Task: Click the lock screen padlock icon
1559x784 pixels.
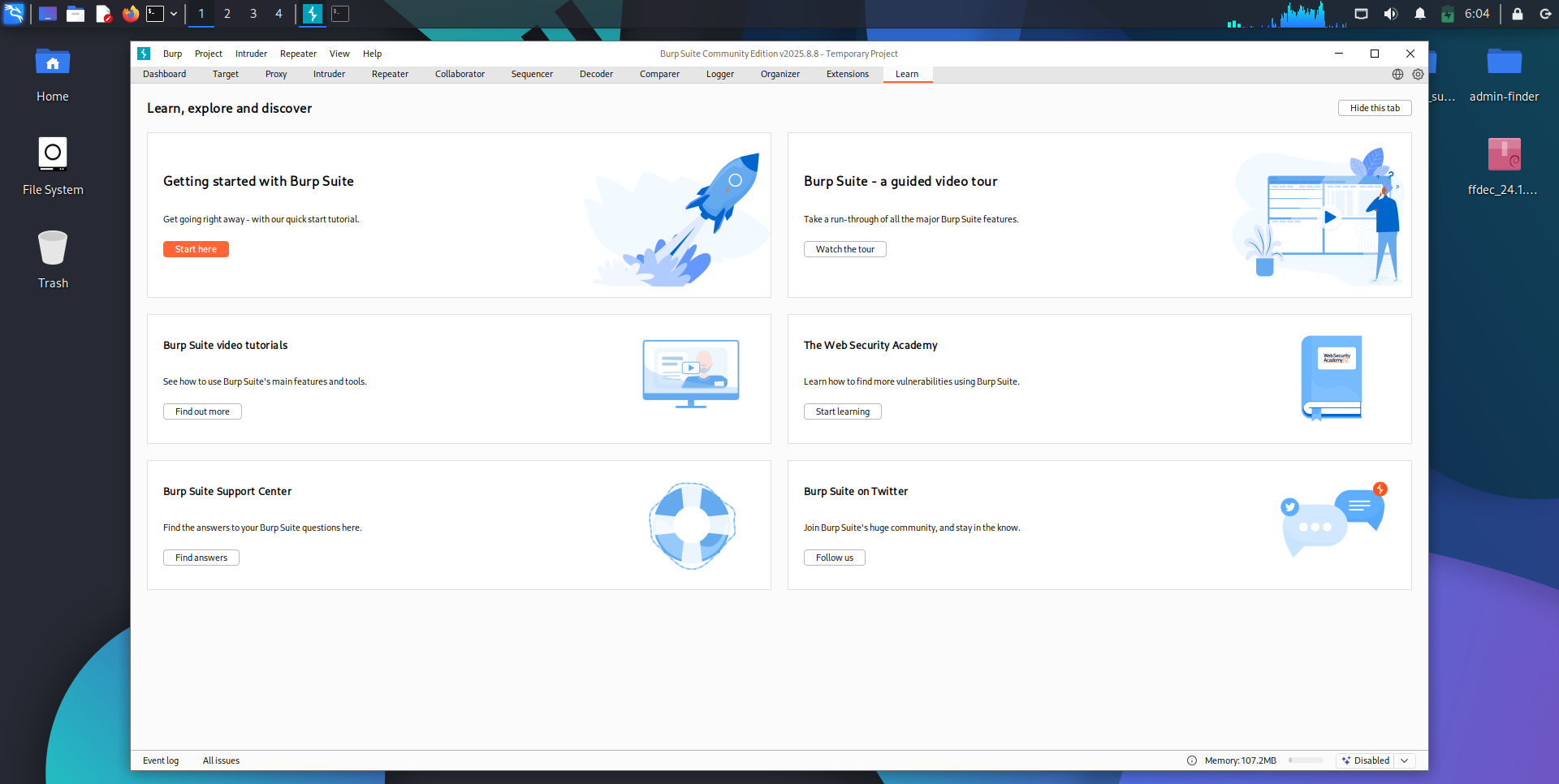Action: [1517, 14]
